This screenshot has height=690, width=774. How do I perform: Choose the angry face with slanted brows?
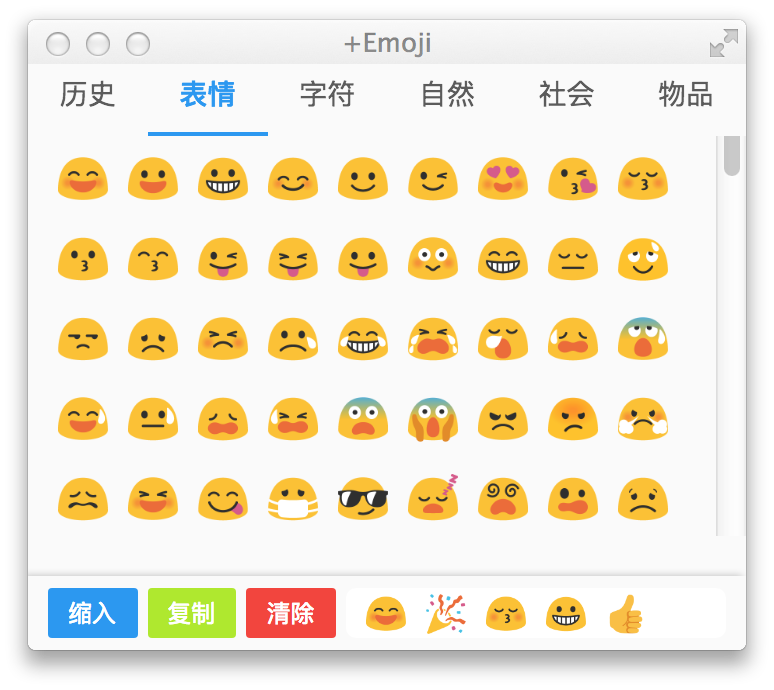click(x=503, y=419)
